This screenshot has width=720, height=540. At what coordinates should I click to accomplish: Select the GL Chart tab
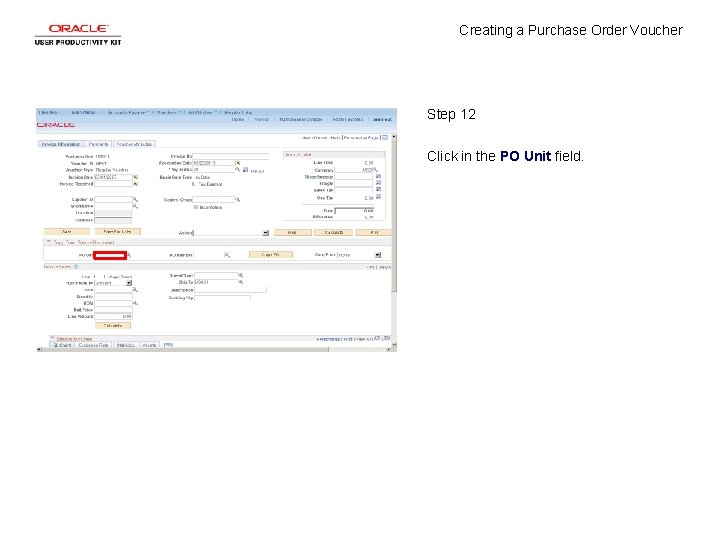[62, 345]
